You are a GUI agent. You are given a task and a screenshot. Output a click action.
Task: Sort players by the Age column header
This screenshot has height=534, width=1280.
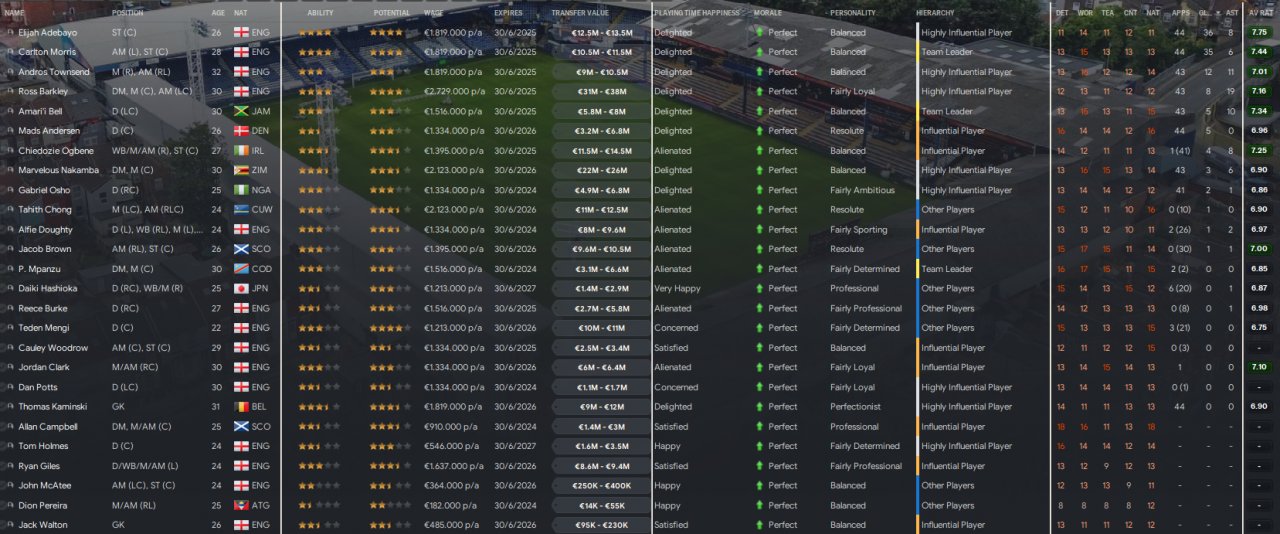tap(218, 13)
